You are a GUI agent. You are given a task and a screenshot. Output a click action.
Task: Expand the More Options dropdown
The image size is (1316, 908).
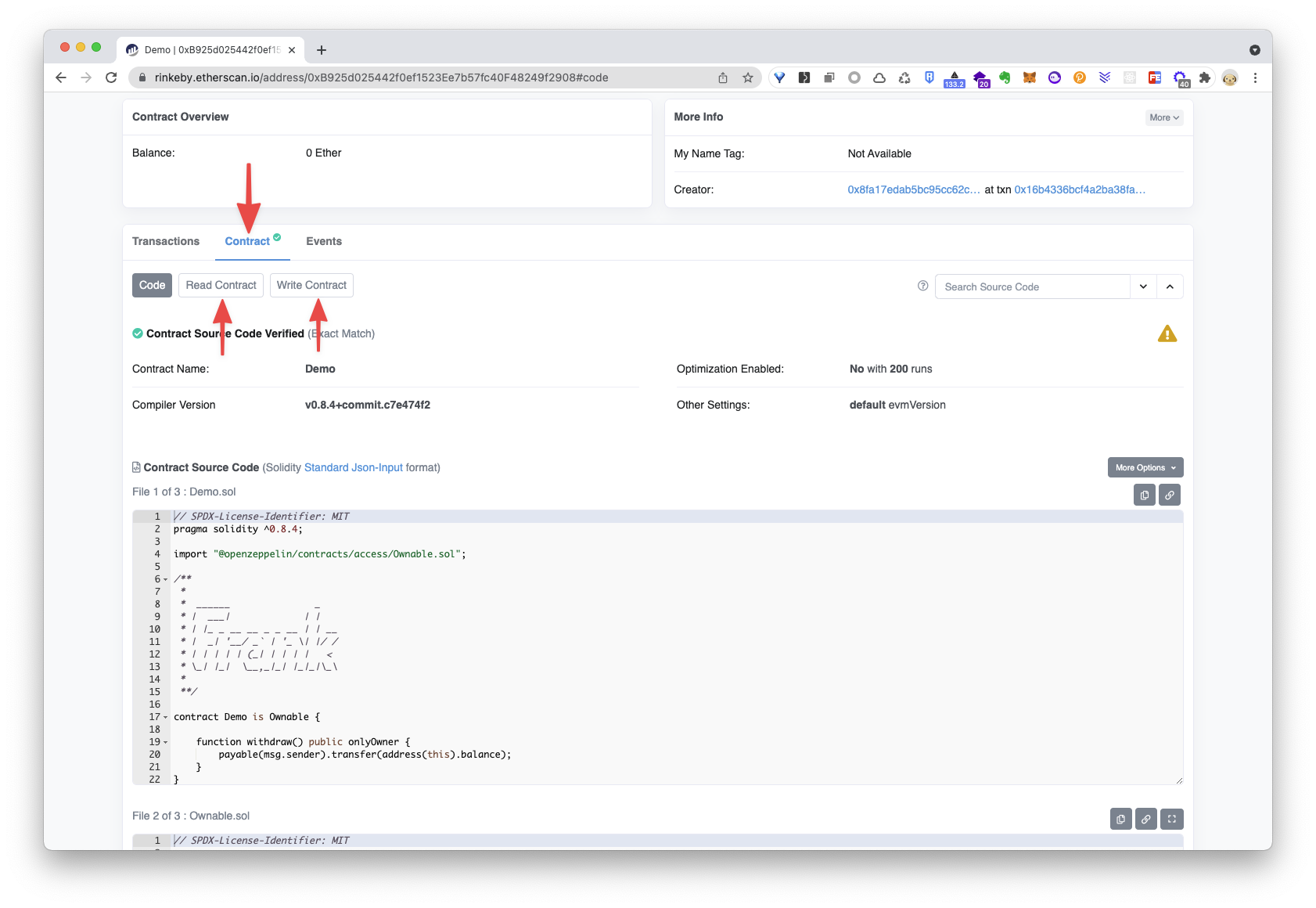tap(1145, 467)
